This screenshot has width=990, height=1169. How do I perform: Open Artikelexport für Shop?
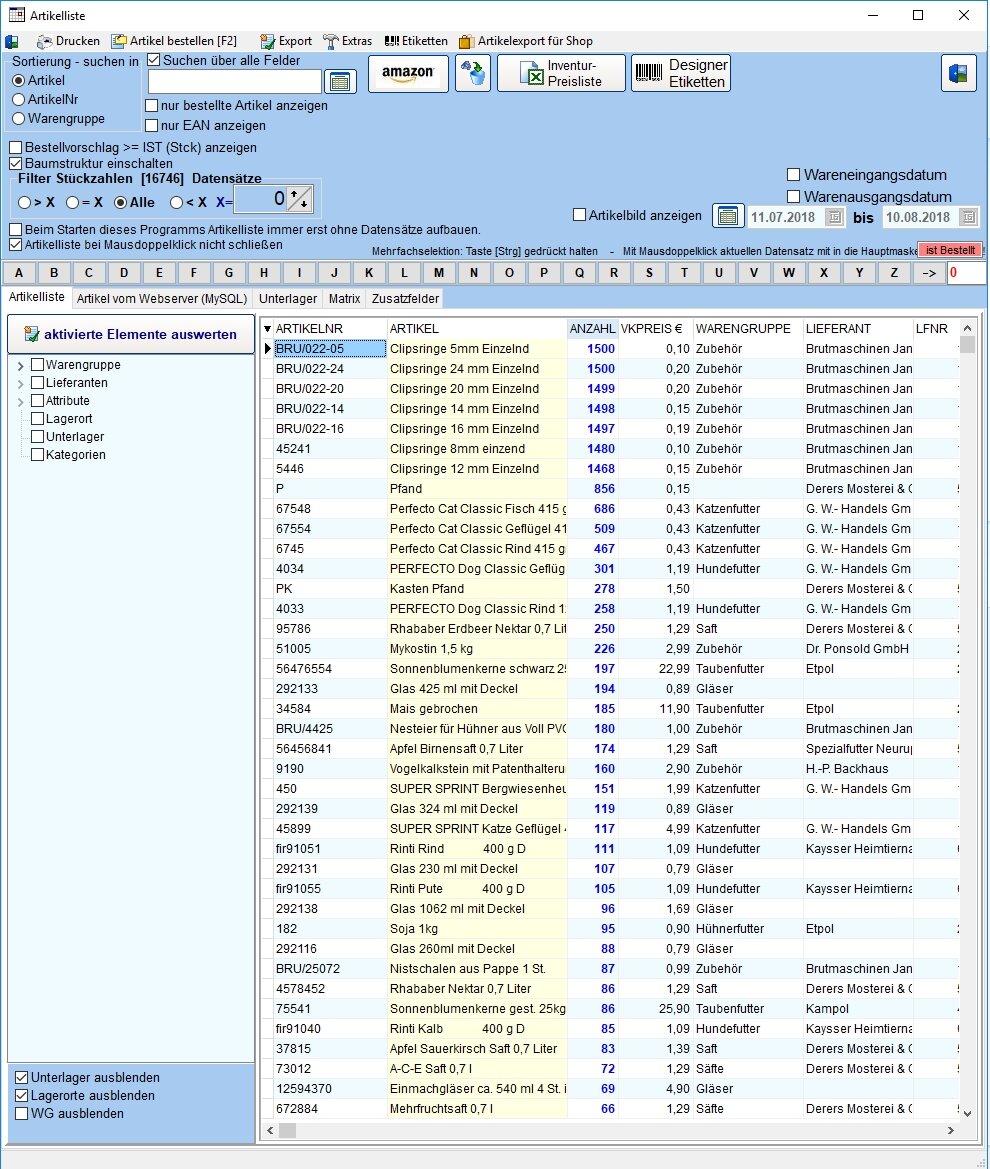click(x=526, y=41)
